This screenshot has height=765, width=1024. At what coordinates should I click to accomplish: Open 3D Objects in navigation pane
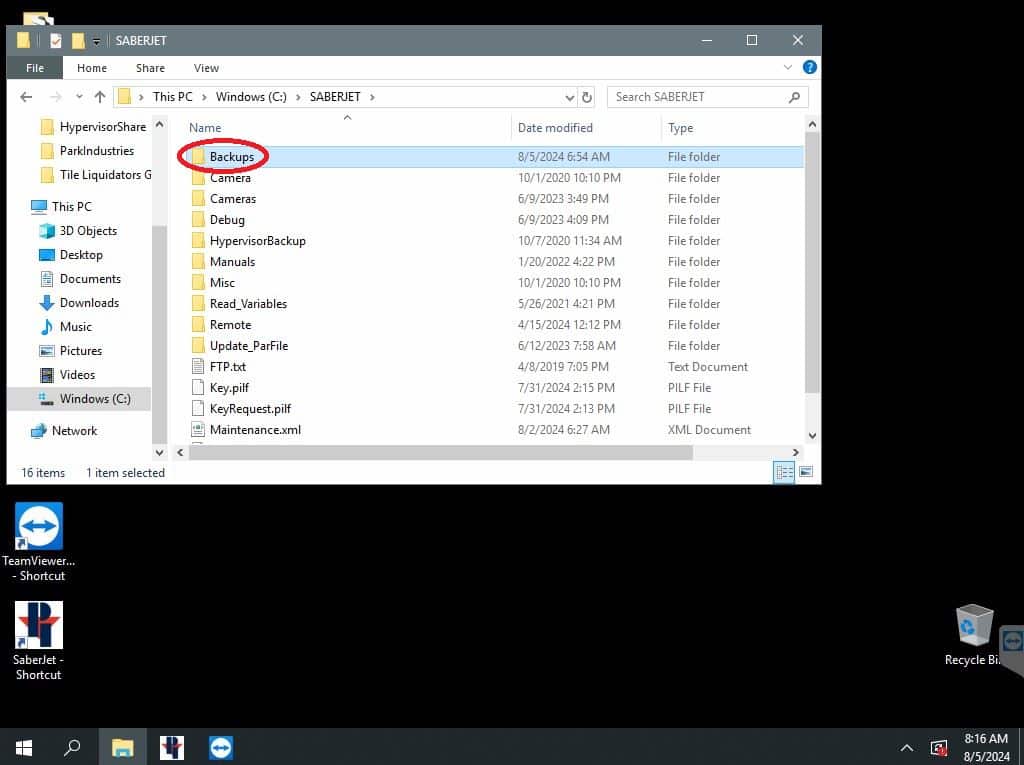coord(78,231)
